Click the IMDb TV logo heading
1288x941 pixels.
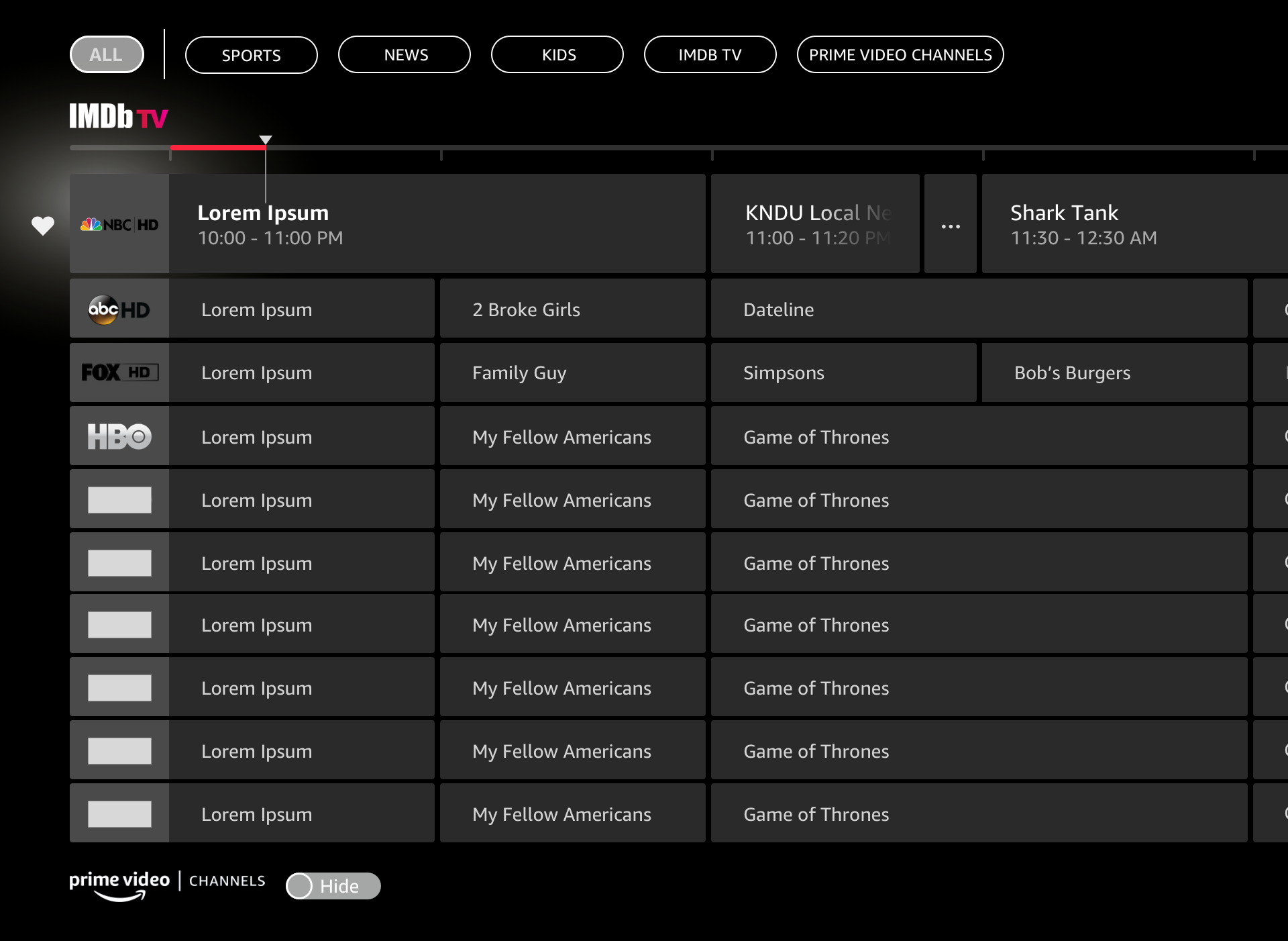(119, 117)
